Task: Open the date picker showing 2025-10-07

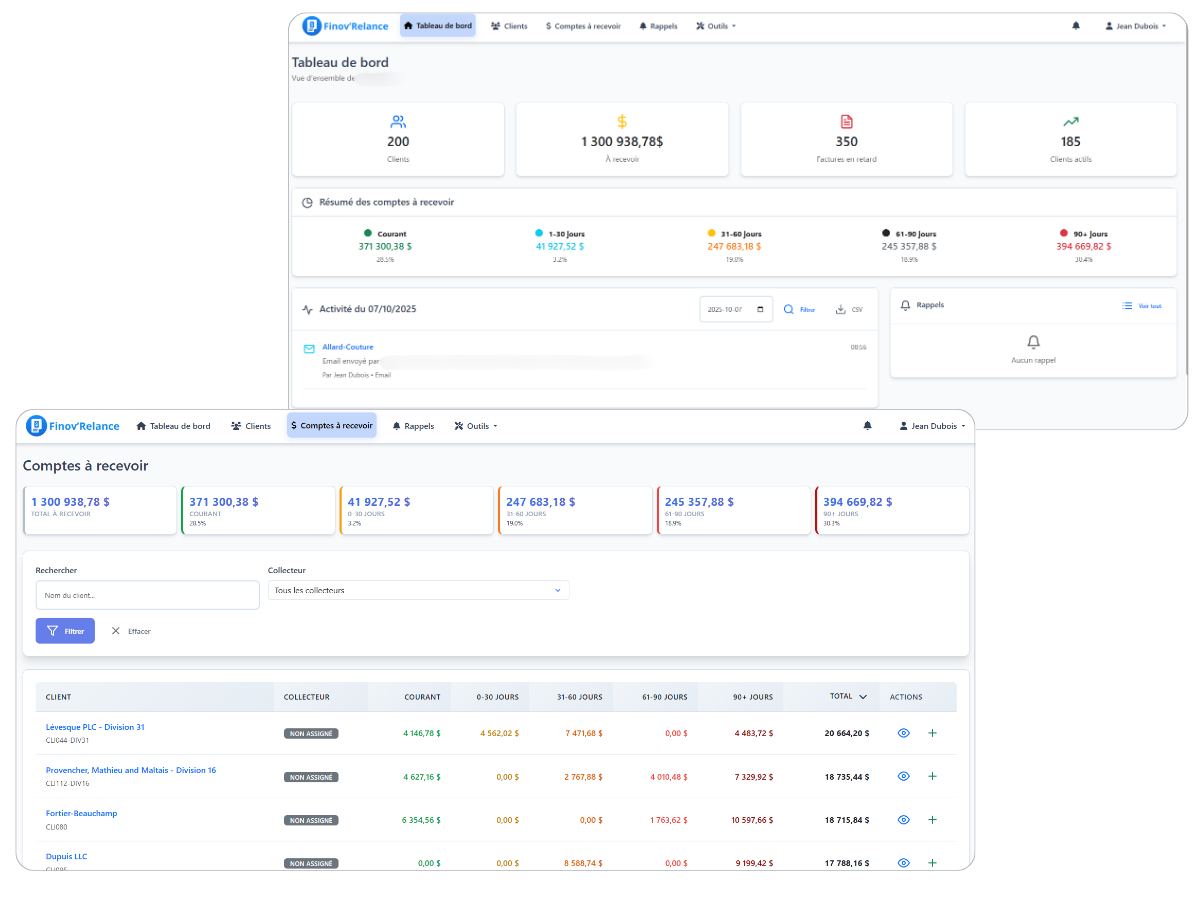Action: (x=735, y=309)
